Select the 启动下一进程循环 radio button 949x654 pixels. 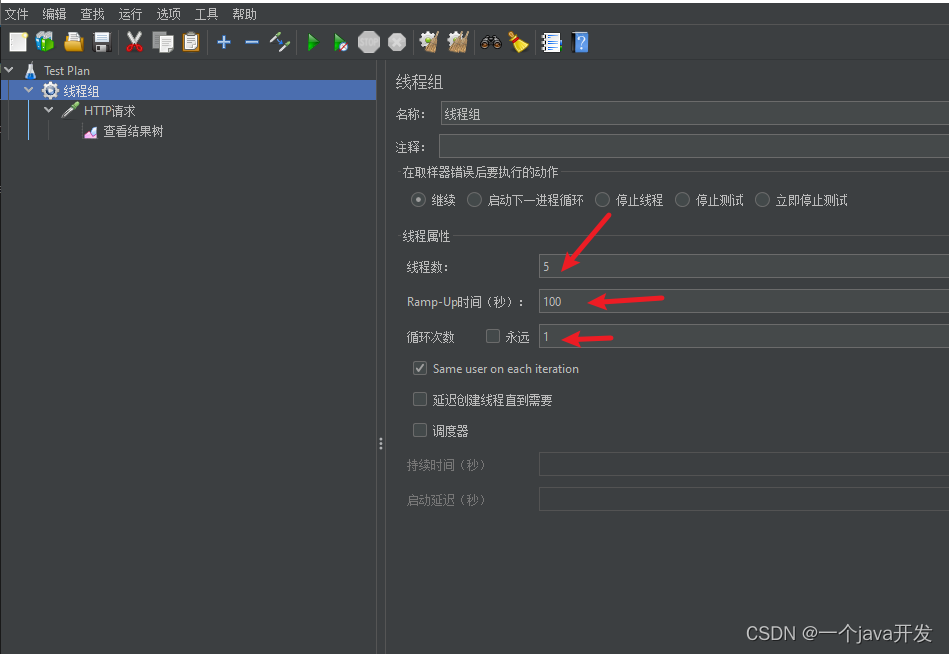click(x=474, y=200)
